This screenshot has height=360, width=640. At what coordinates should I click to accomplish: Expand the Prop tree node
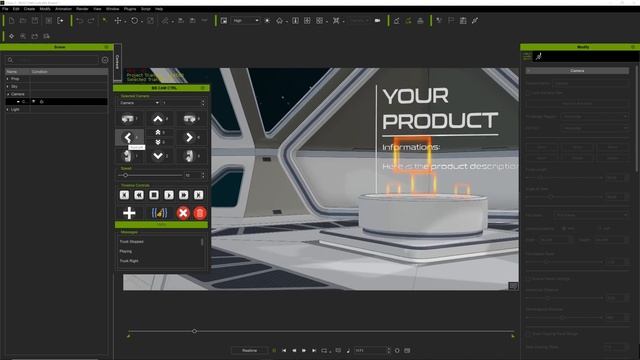[x=7, y=78]
